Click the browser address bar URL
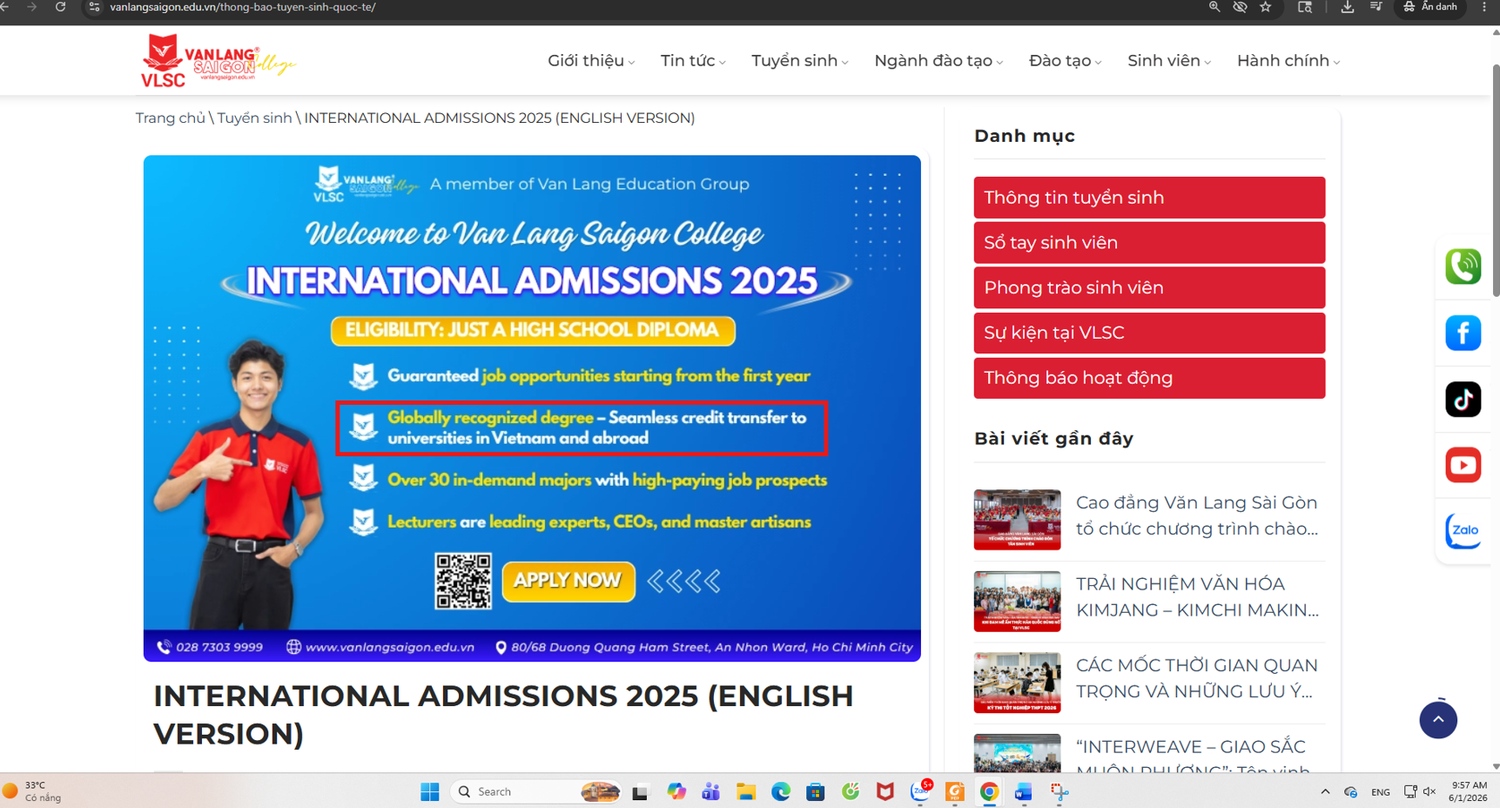This screenshot has width=1500, height=808. pyautogui.click(x=243, y=7)
